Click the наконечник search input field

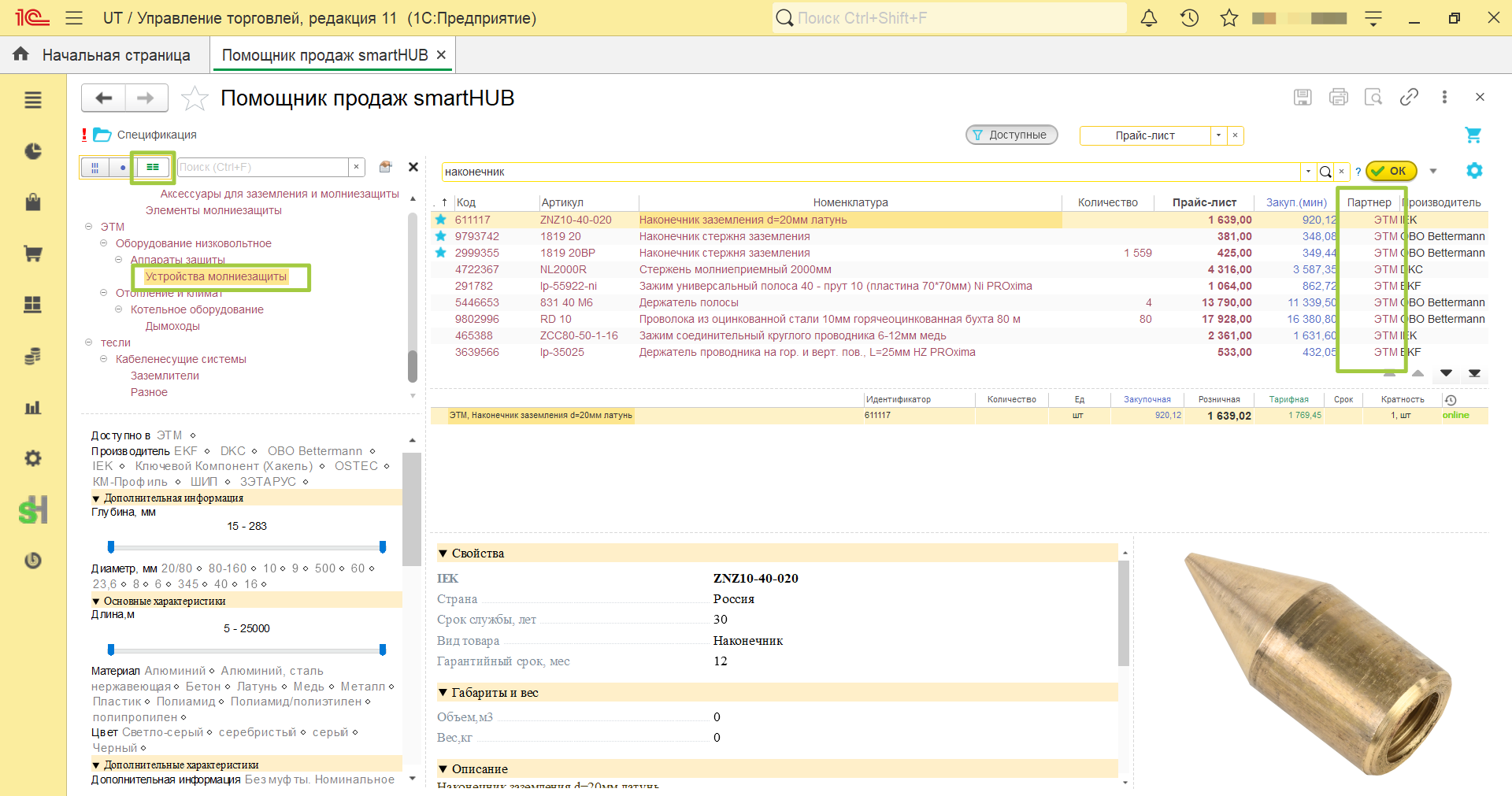coord(871,172)
